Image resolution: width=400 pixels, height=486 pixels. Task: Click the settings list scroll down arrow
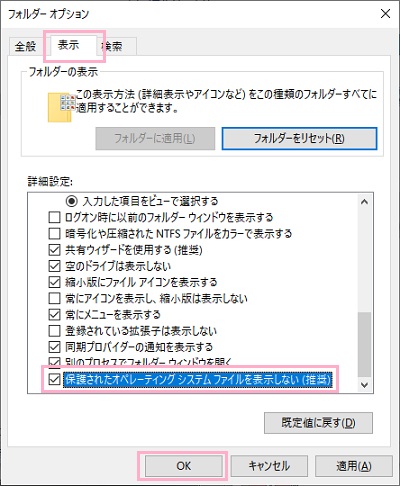point(364,385)
